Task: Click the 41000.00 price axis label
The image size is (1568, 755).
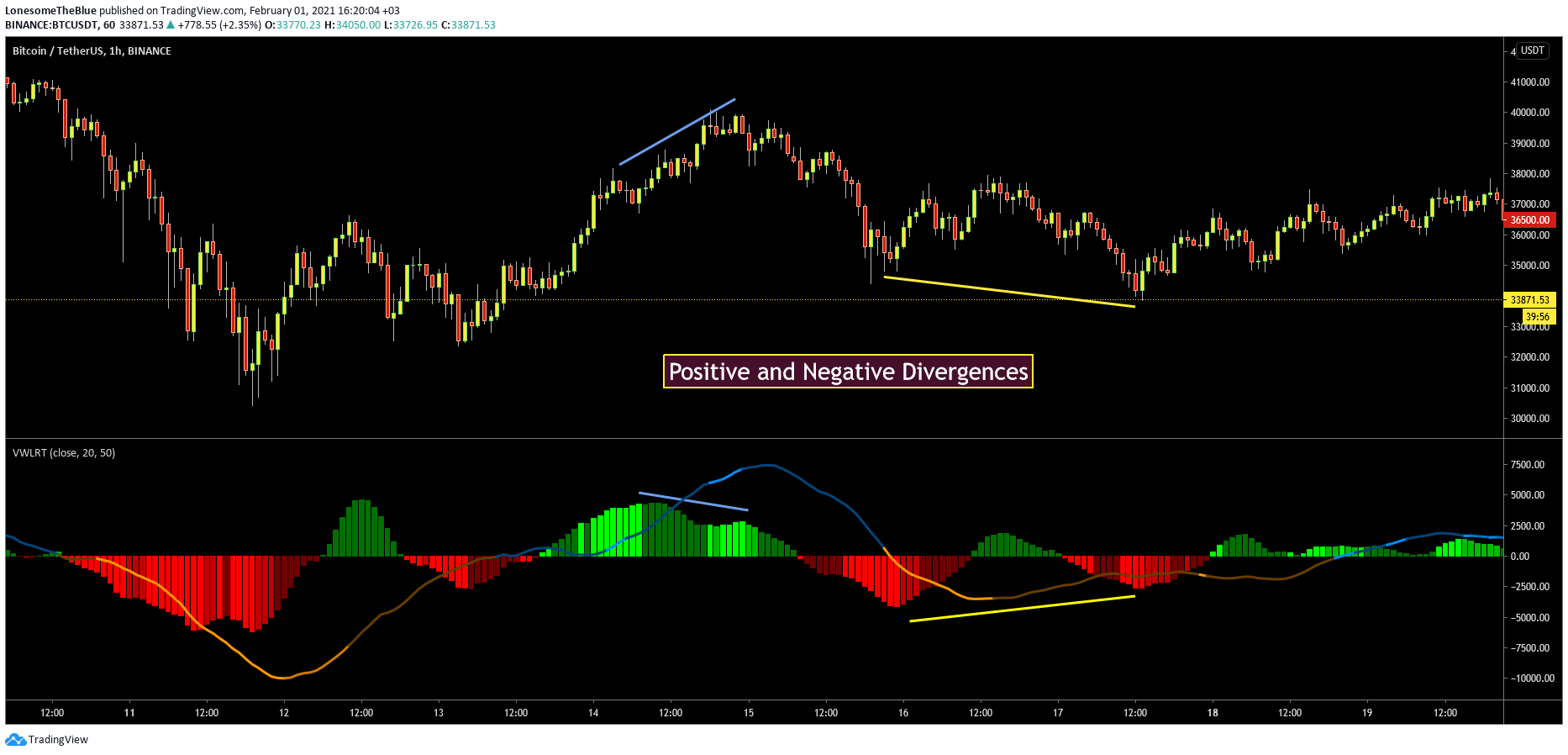Action: (1530, 82)
